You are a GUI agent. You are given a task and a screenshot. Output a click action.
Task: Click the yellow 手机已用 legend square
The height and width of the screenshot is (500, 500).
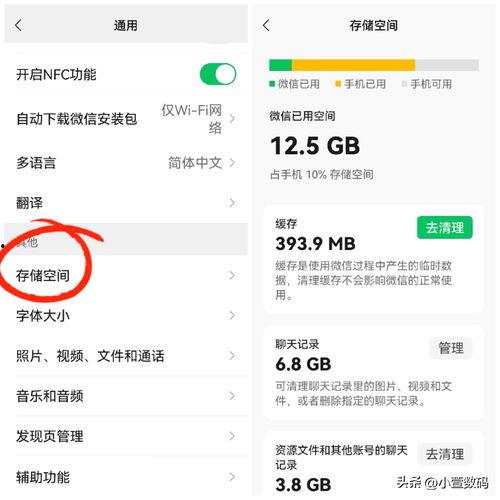pyautogui.click(x=338, y=84)
